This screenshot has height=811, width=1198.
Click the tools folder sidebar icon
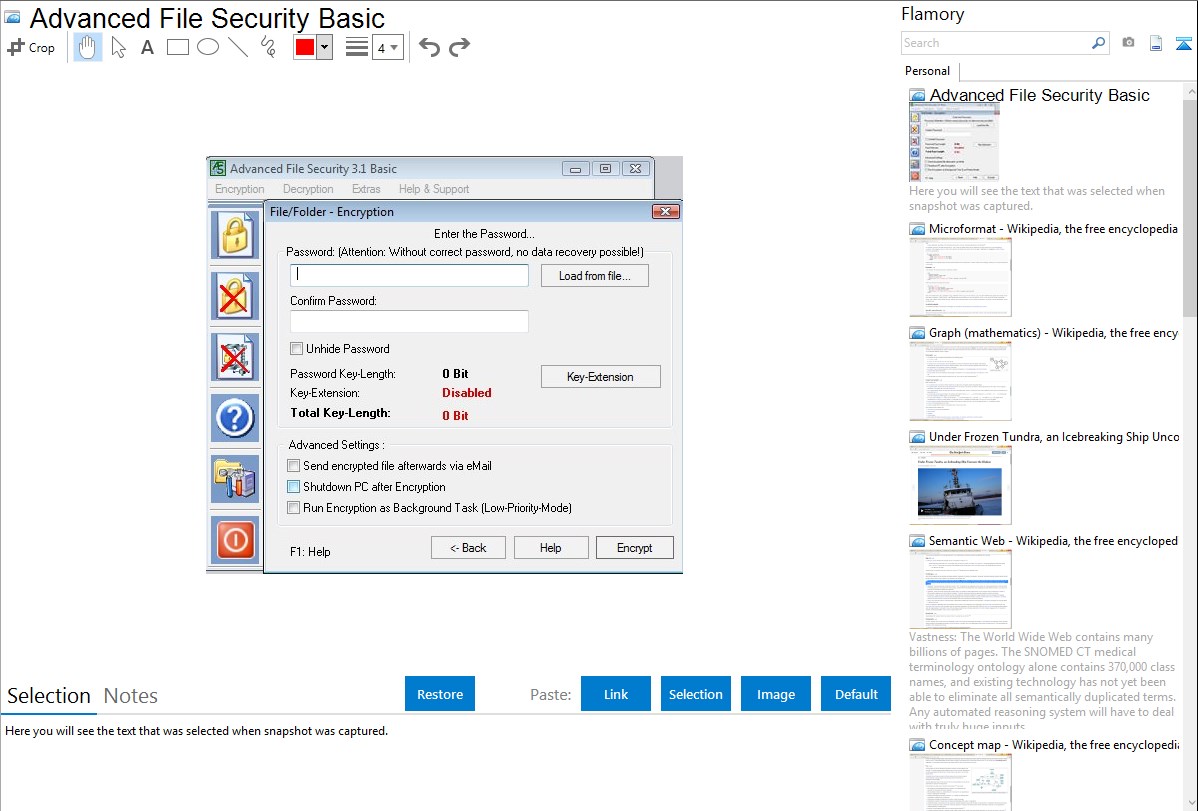pyautogui.click(x=235, y=479)
